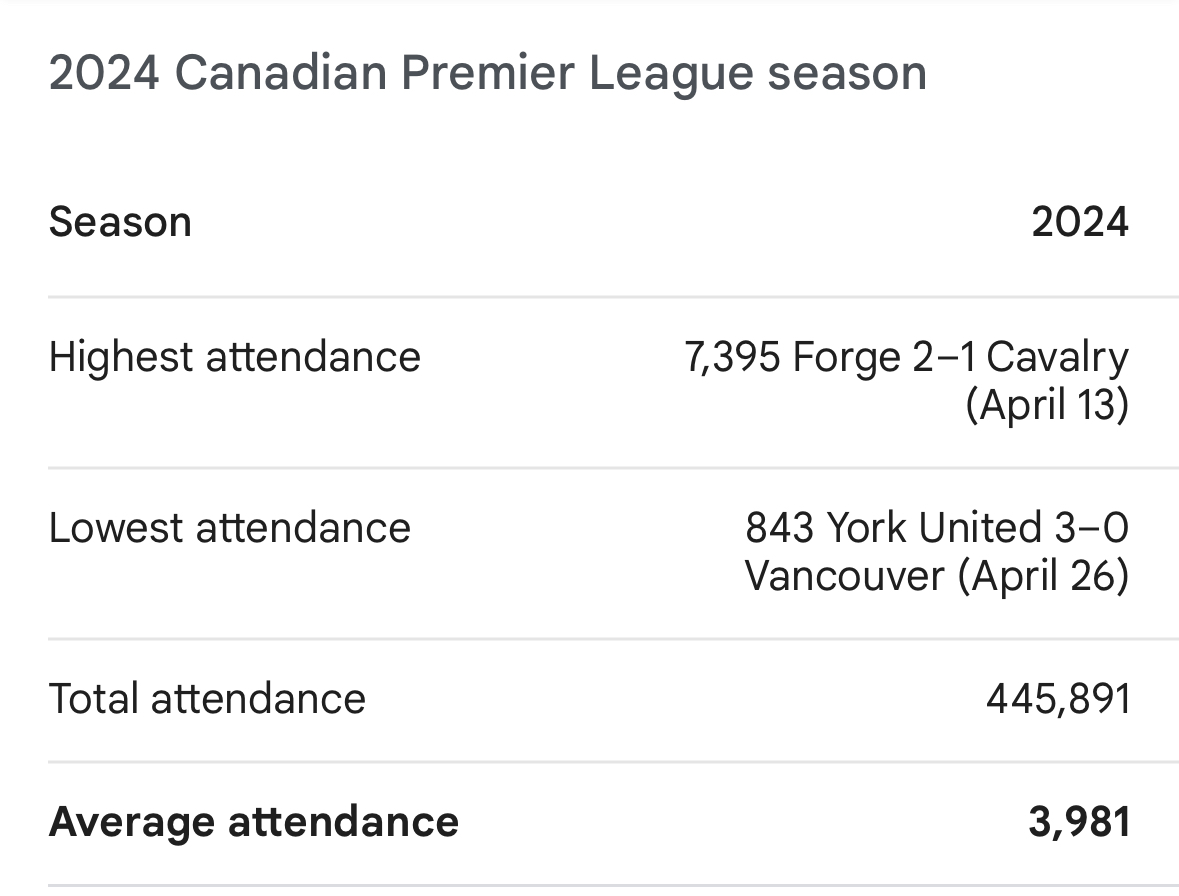
Task: Select the 7,395 highest attendance figure
Action: pos(732,357)
